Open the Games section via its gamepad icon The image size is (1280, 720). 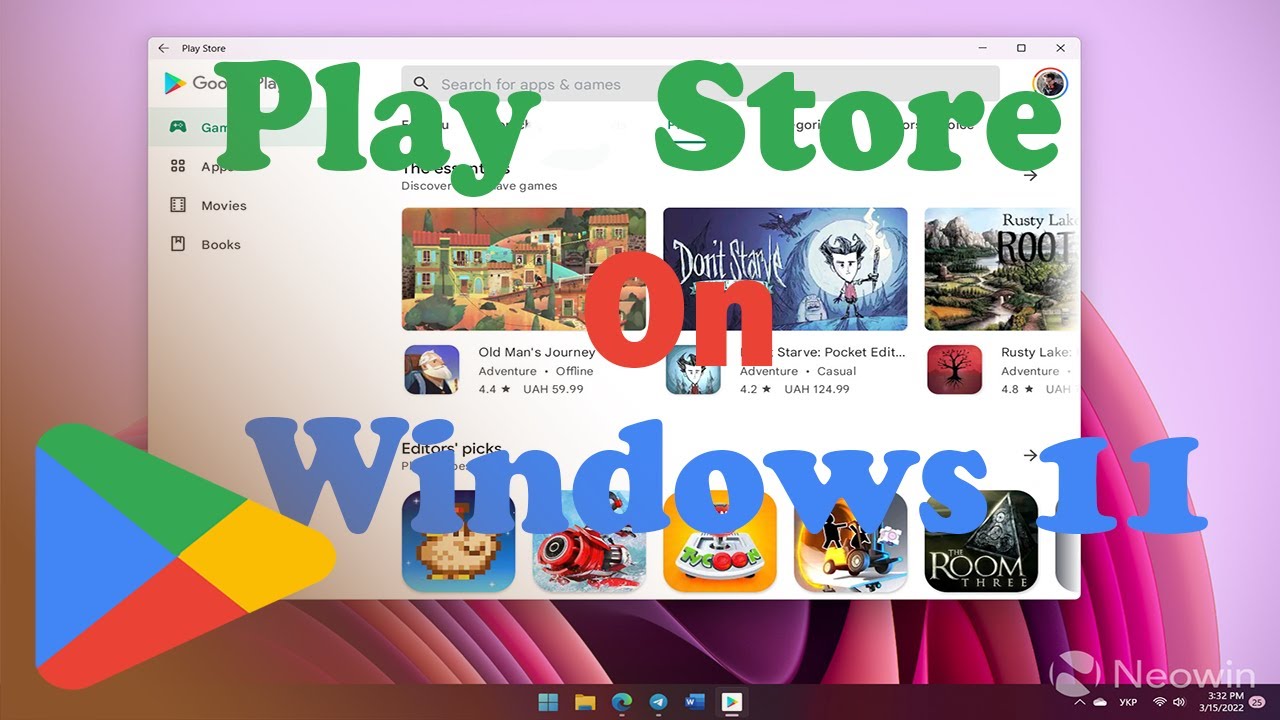[x=178, y=127]
